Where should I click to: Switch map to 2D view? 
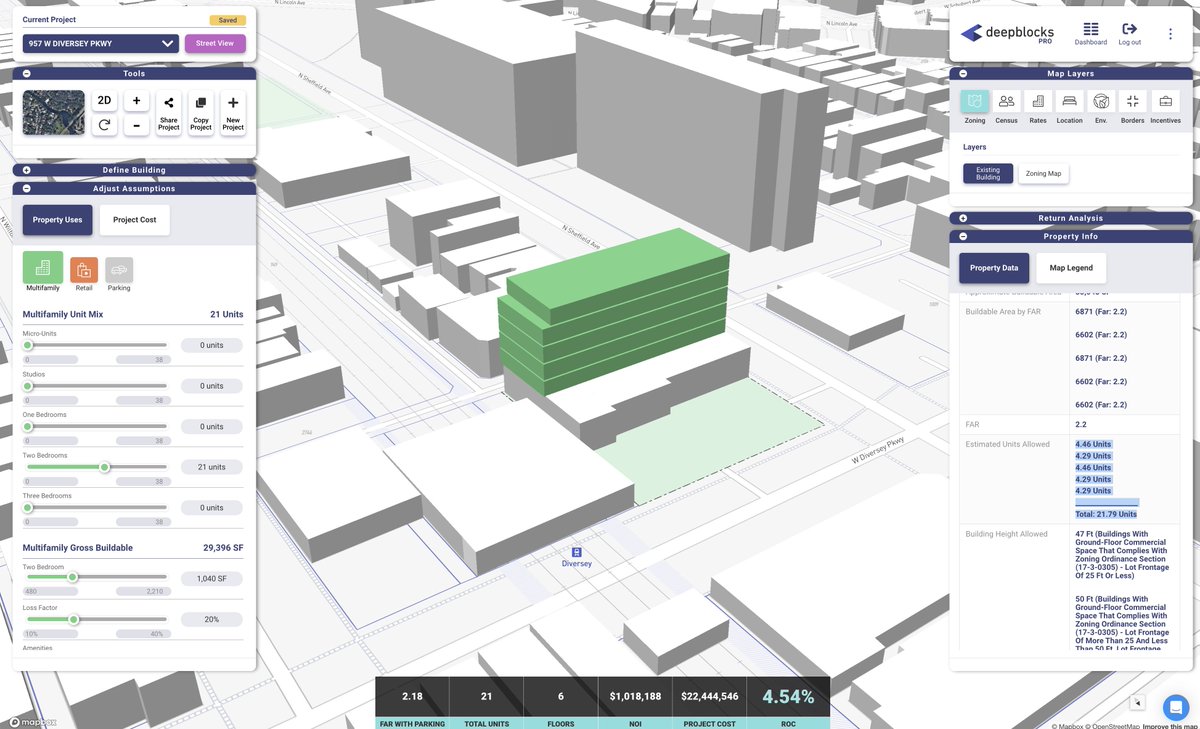point(104,101)
